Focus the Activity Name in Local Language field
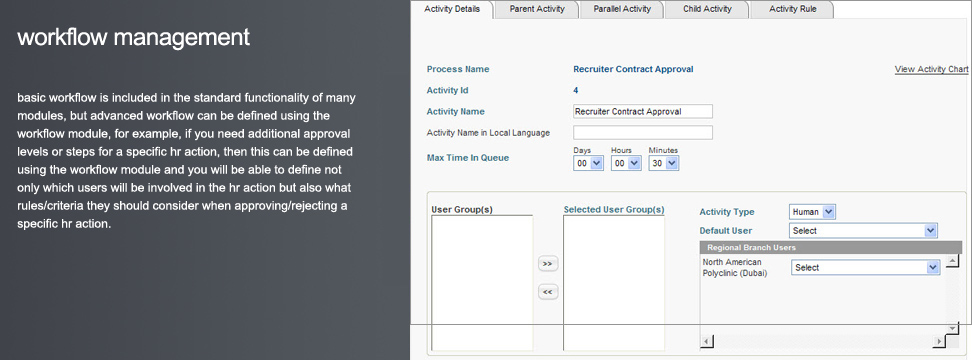 [643, 133]
